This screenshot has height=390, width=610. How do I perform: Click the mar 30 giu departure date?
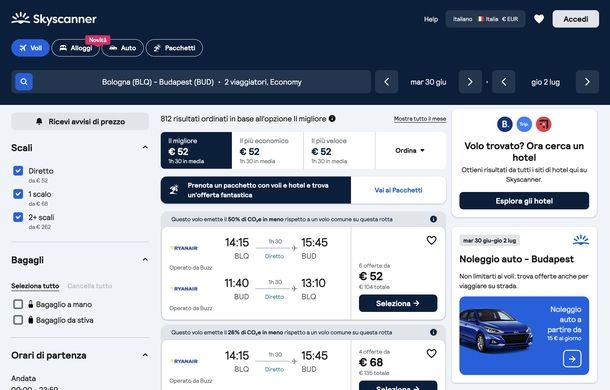(428, 82)
